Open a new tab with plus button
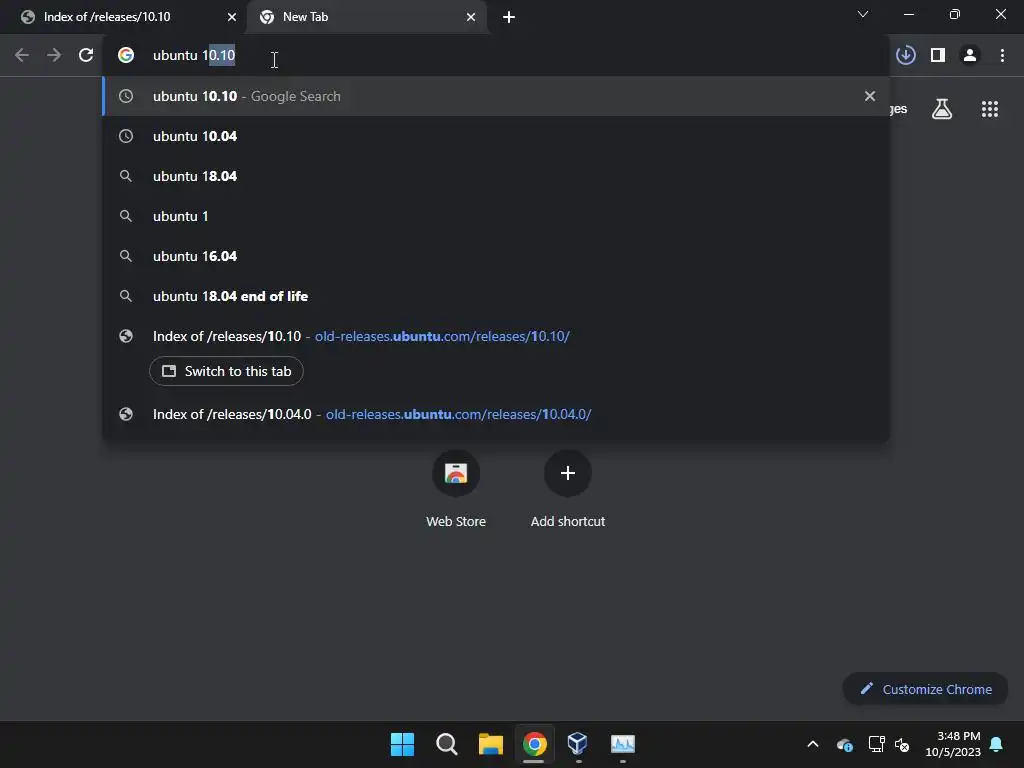The image size is (1024, 768). 509,17
